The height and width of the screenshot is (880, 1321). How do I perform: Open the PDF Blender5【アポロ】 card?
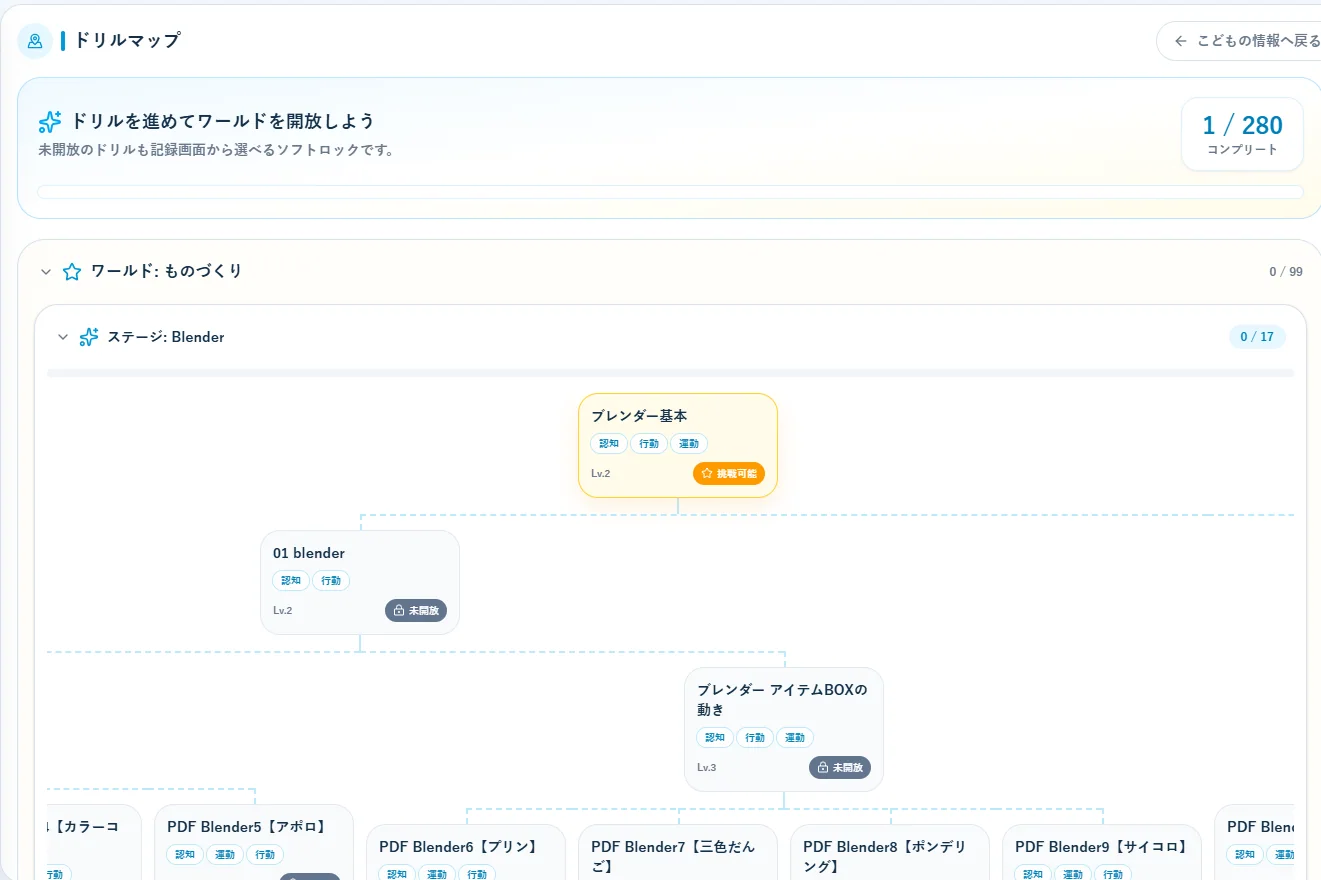coord(254,842)
